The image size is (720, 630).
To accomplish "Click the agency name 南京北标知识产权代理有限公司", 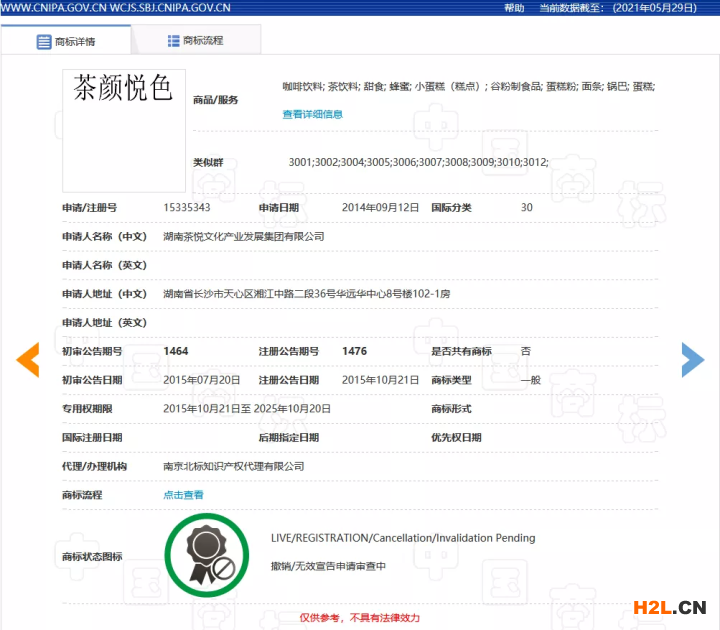I will [x=233, y=466].
